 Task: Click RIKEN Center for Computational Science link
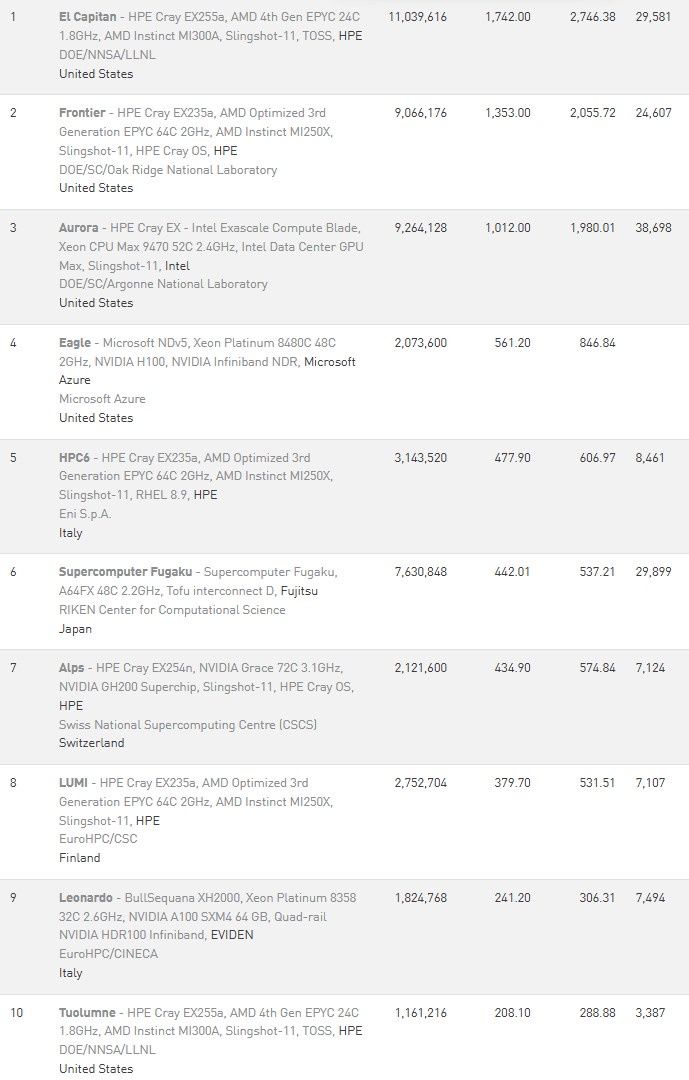point(172,610)
